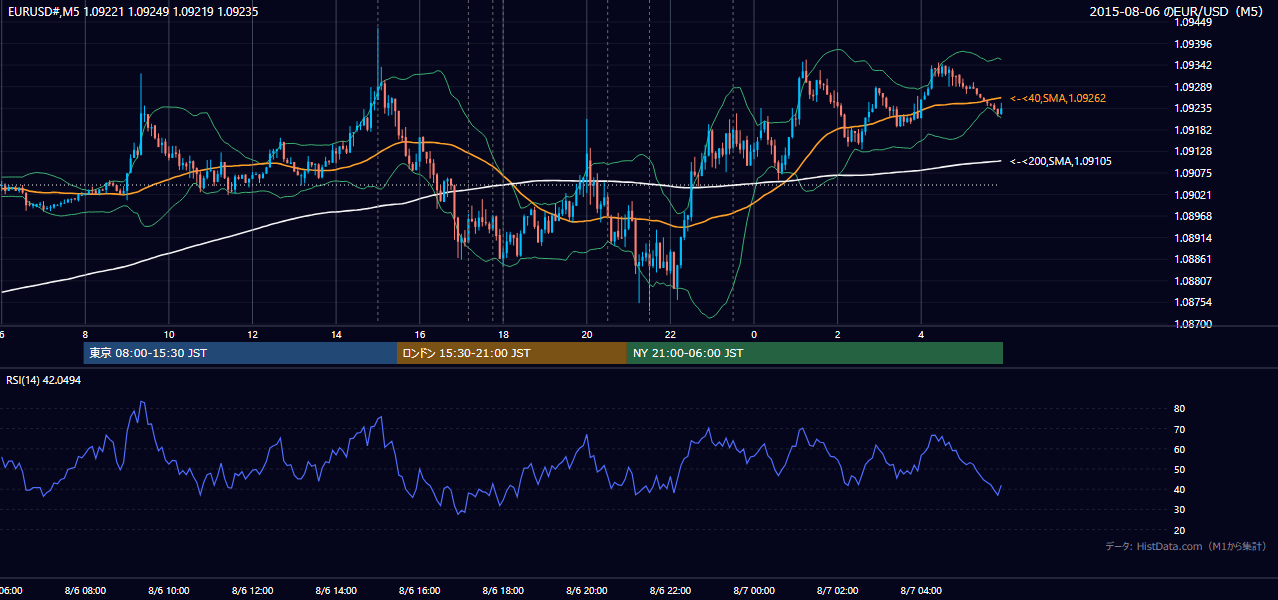Click price axis value 1.09396
Image resolution: width=1278 pixels, height=600 pixels.
click(x=1193, y=44)
